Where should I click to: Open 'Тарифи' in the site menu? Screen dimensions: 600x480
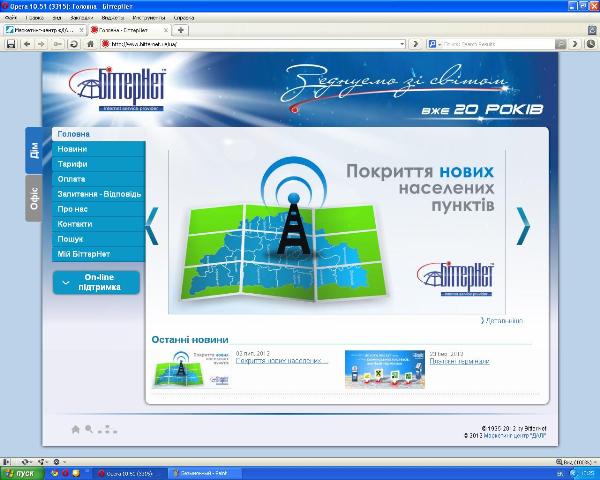[98, 164]
